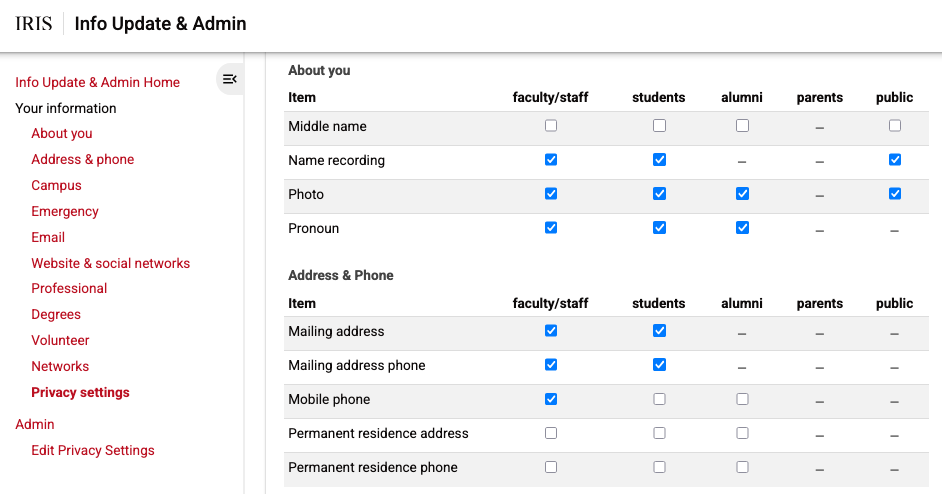Image resolution: width=942 pixels, height=494 pixels.
Task: Uncheck Mailing address phone for students
Action: click(x=660, y=365)
